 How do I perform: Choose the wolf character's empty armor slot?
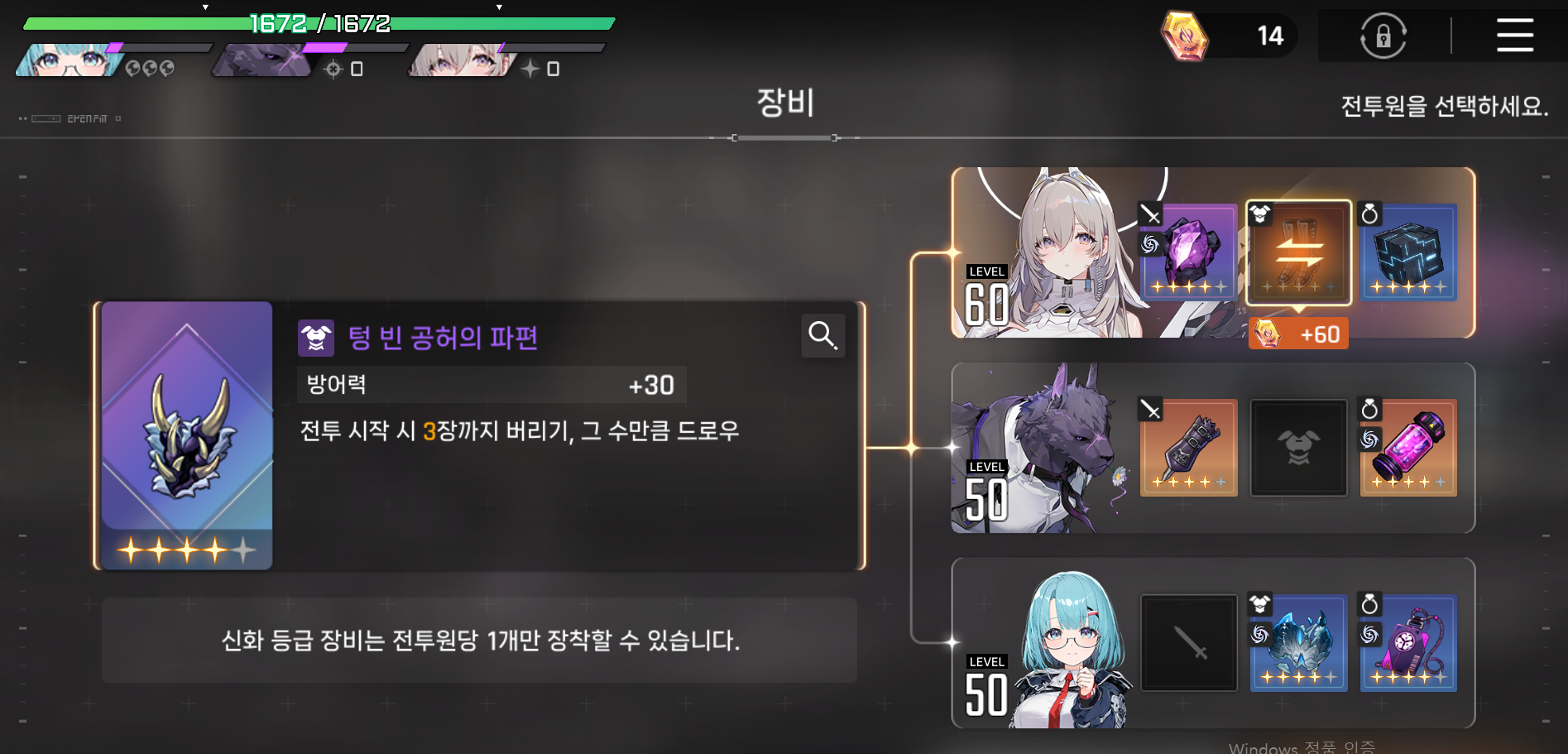point(1298,448)
